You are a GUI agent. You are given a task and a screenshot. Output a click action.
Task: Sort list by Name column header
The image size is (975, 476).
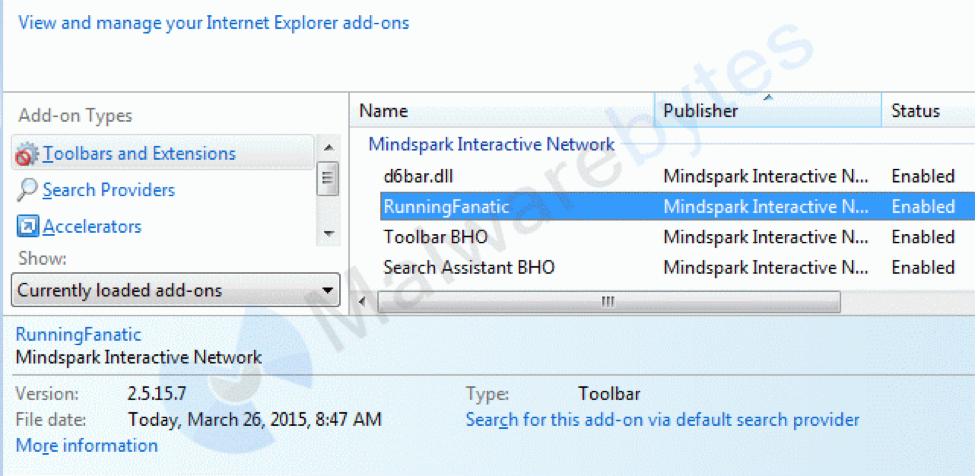pyautogui.click(x=500, y=111)
